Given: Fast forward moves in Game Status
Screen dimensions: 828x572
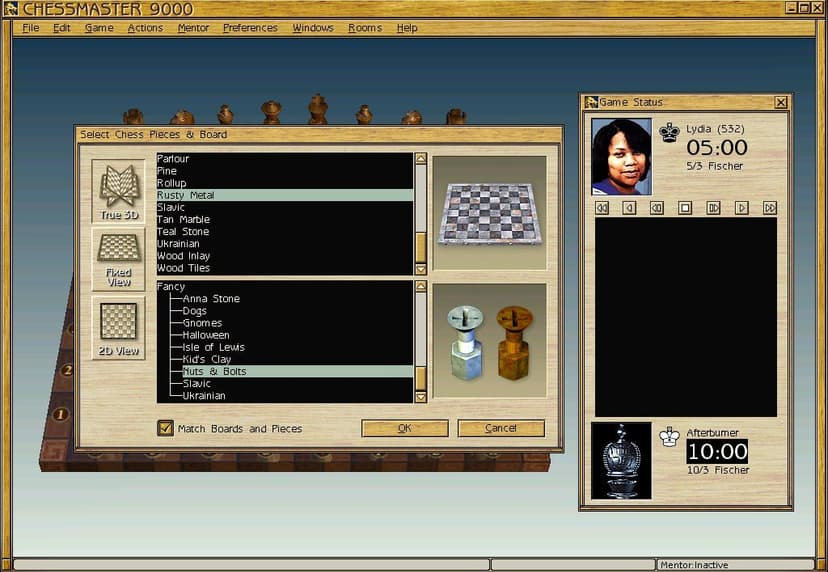Looking at the screenshot, I should click(713, 208).
